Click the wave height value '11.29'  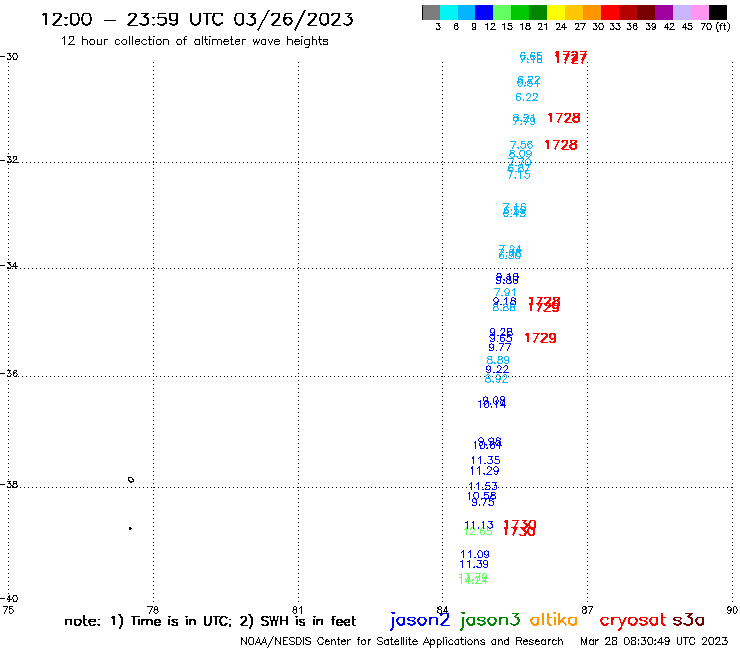(485, 471)
